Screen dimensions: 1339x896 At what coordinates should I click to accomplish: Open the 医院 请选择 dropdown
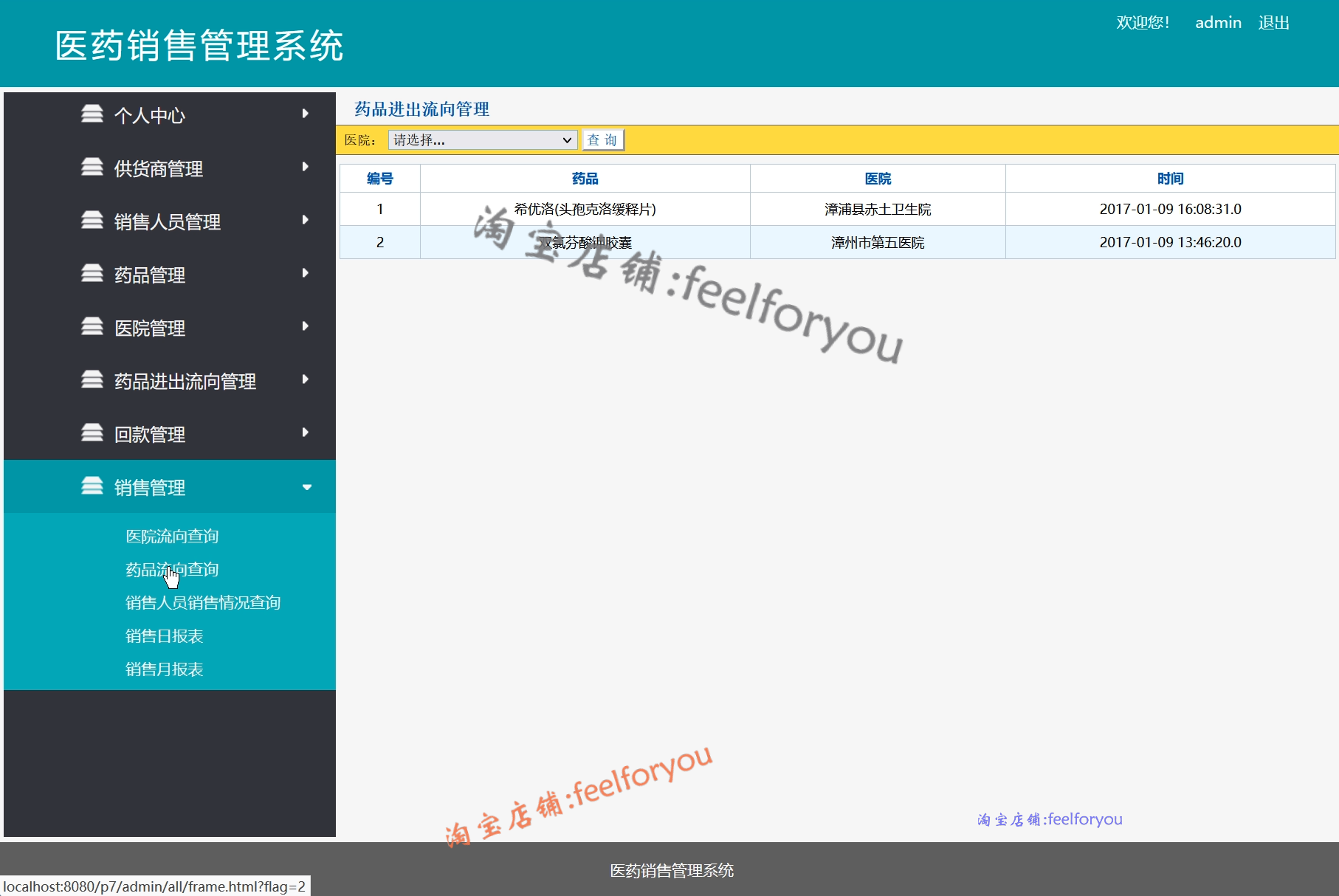pyautogui.click(x=483, y=140)
